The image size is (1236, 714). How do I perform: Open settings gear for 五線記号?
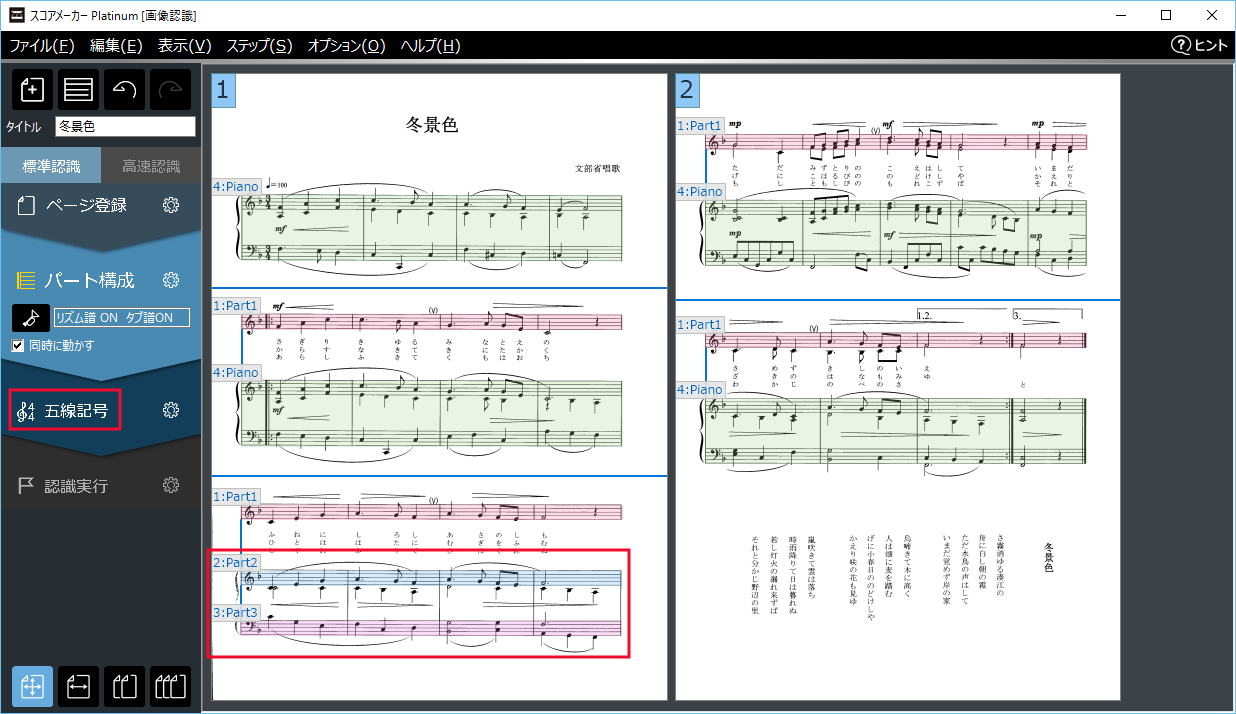[x=171, y=410]
